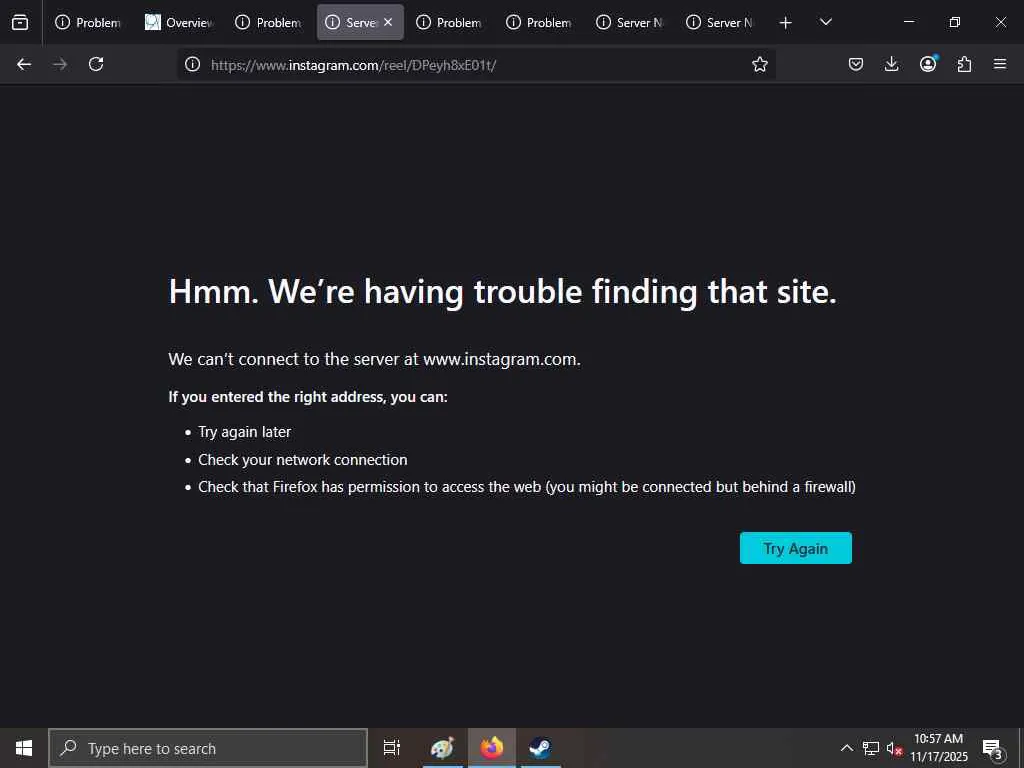Open Steam from the taskbar

540,748
